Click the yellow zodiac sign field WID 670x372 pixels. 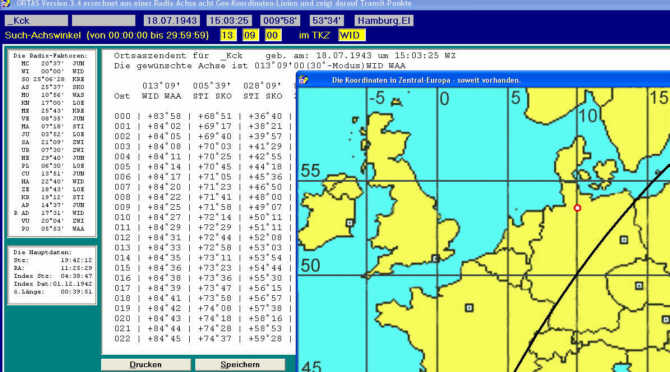pos(352,35)
